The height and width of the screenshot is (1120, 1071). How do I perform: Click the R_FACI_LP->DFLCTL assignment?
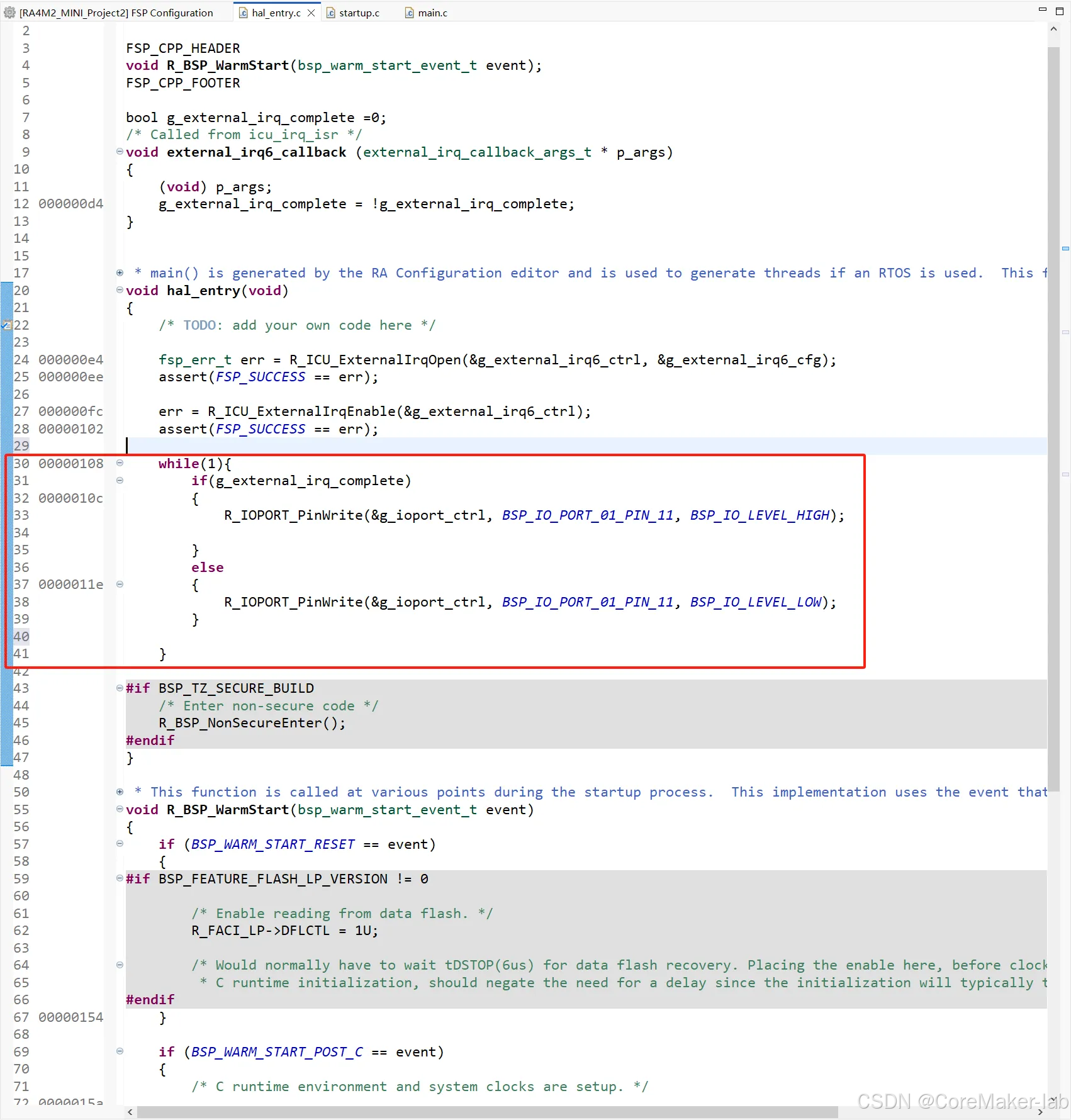coord(285,931)
